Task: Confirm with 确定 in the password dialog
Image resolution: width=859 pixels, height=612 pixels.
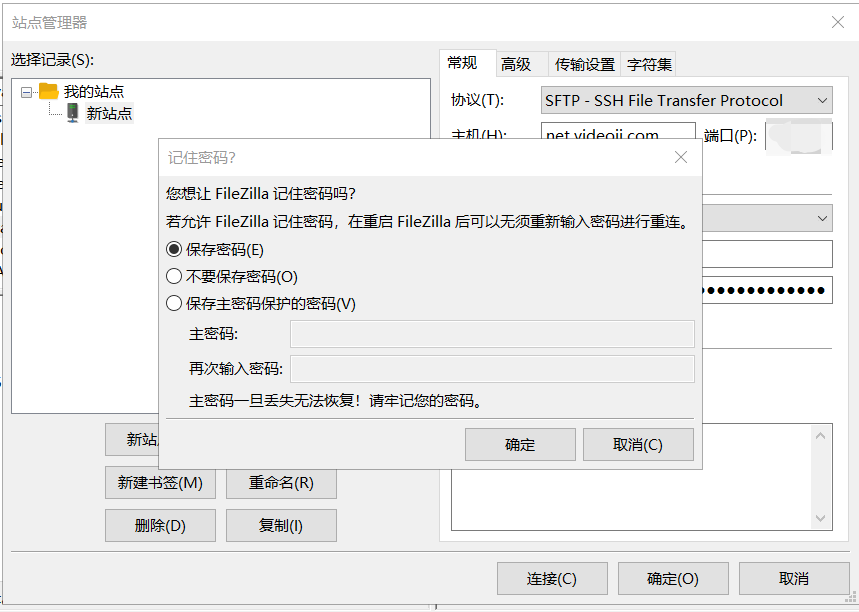Action: tap(520, 445)
